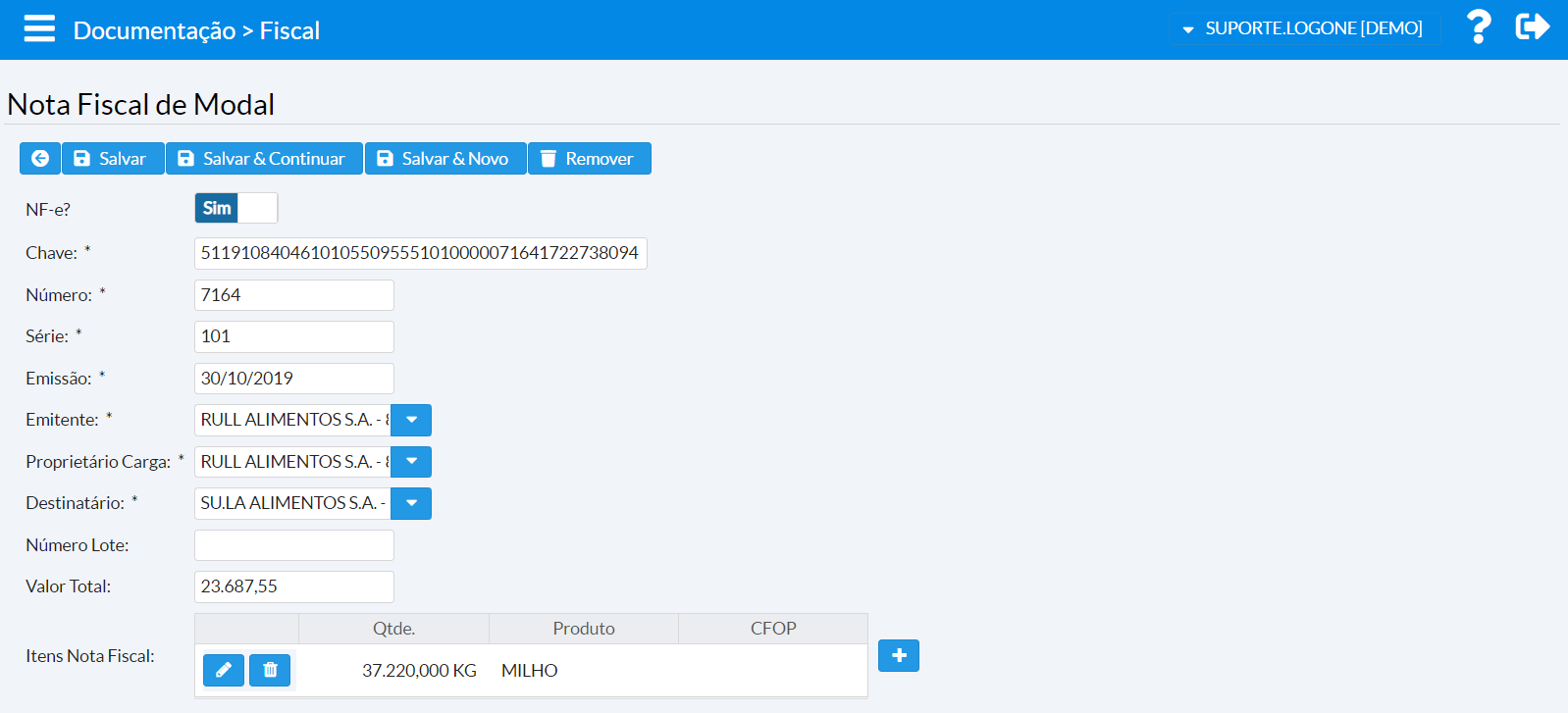Screen dimensions: 1568x713
Task: Expand the Proprietário Carga dropdown
Action: pyautogui.click(x=411, y=462)
